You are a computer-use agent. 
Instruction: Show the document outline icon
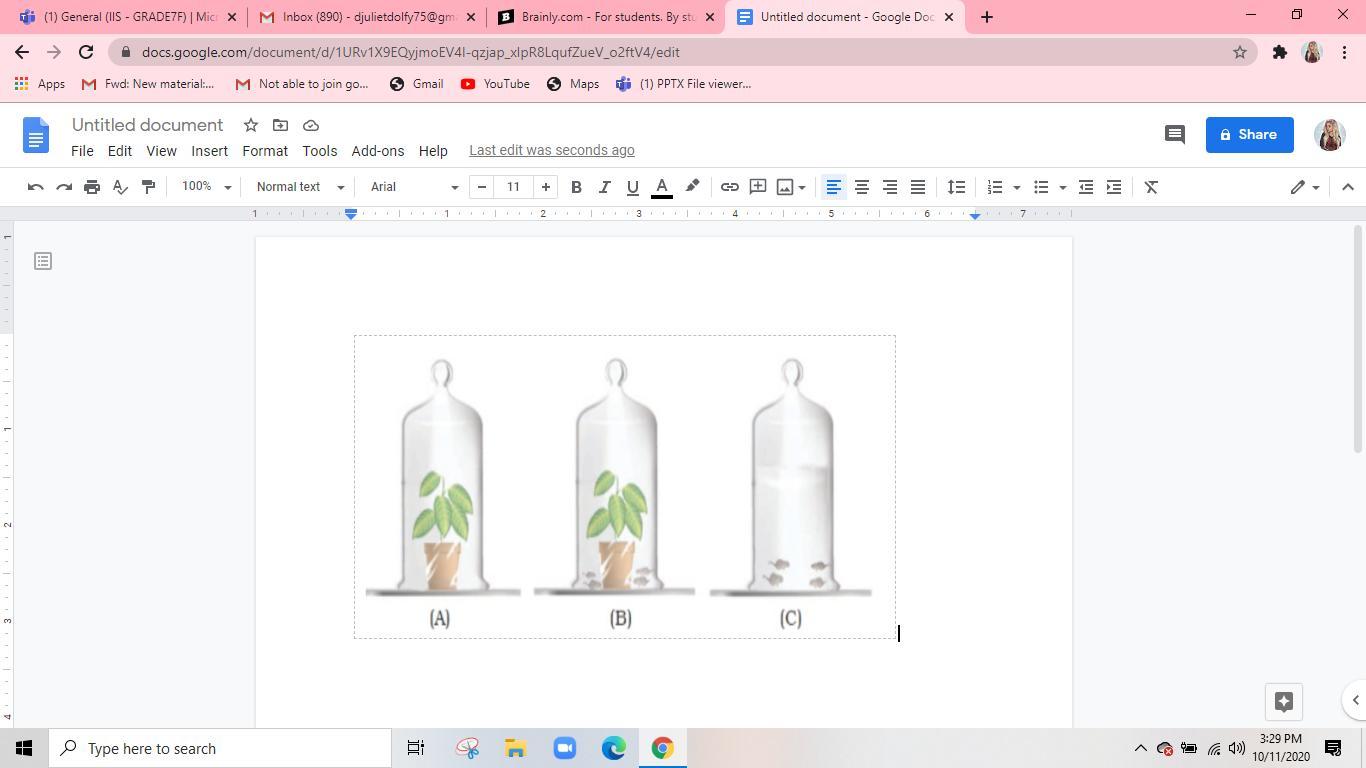point(43,261)
